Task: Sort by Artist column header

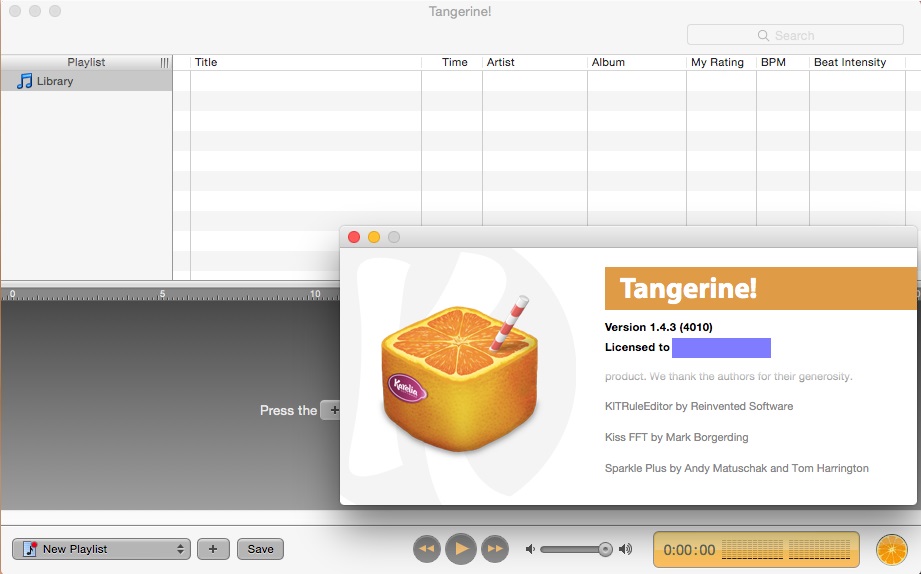Action: coord(535,62)
